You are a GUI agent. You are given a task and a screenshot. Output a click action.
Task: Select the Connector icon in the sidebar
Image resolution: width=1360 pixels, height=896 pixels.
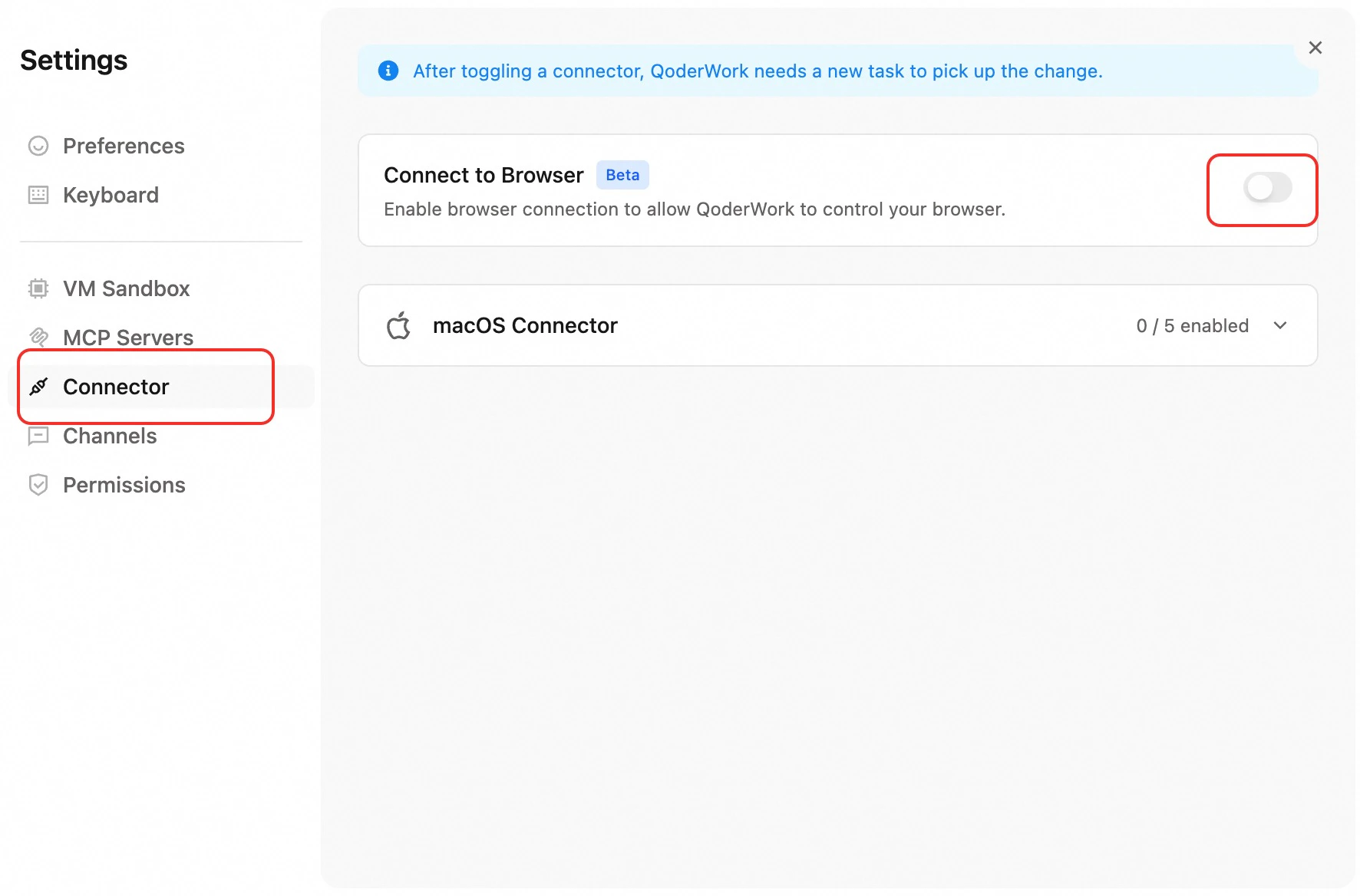point(38,387)
